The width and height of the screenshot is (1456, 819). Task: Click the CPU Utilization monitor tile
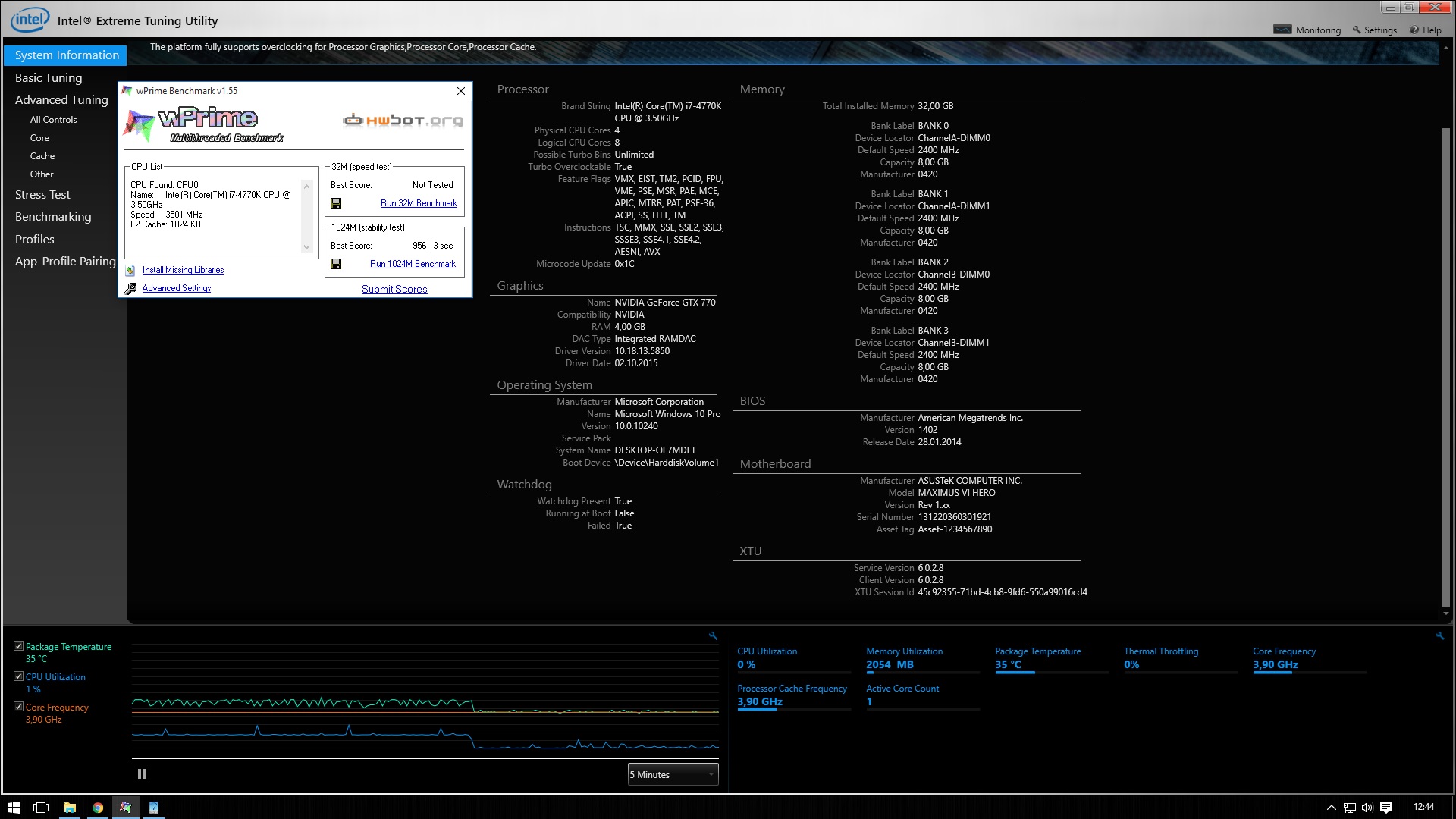point(794,660)
